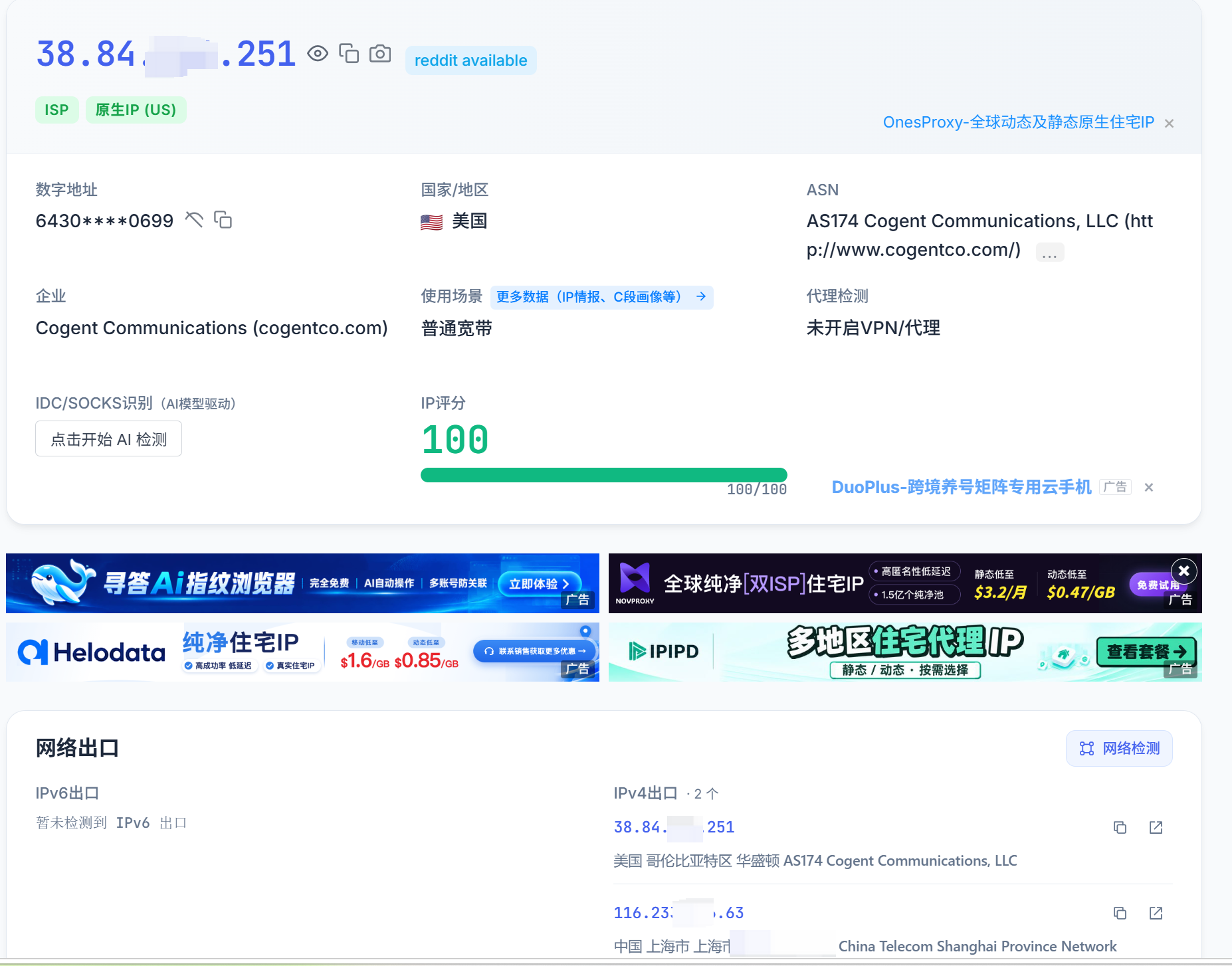Copy the 数字地址 value
This screenshot has width=1232, height=966.
(x=223, y=219)
